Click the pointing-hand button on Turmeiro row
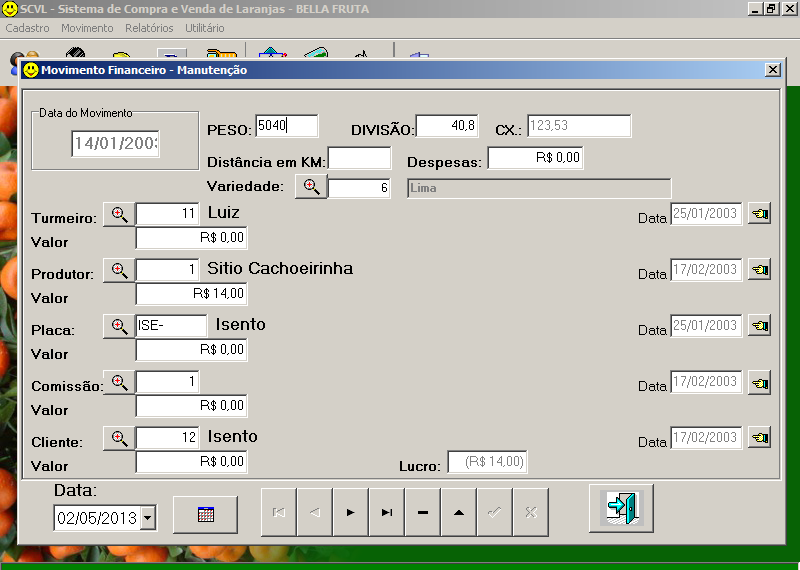The image size is (800, 570). pos(760,214)
